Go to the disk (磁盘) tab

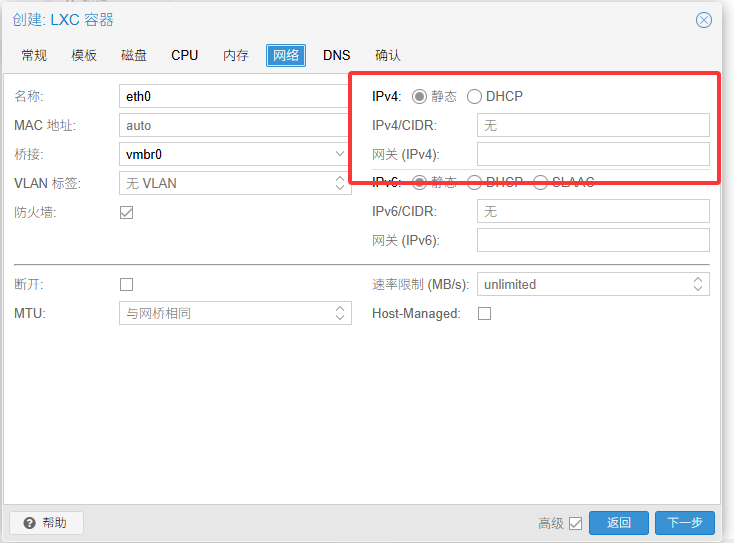tap(134, 56)
